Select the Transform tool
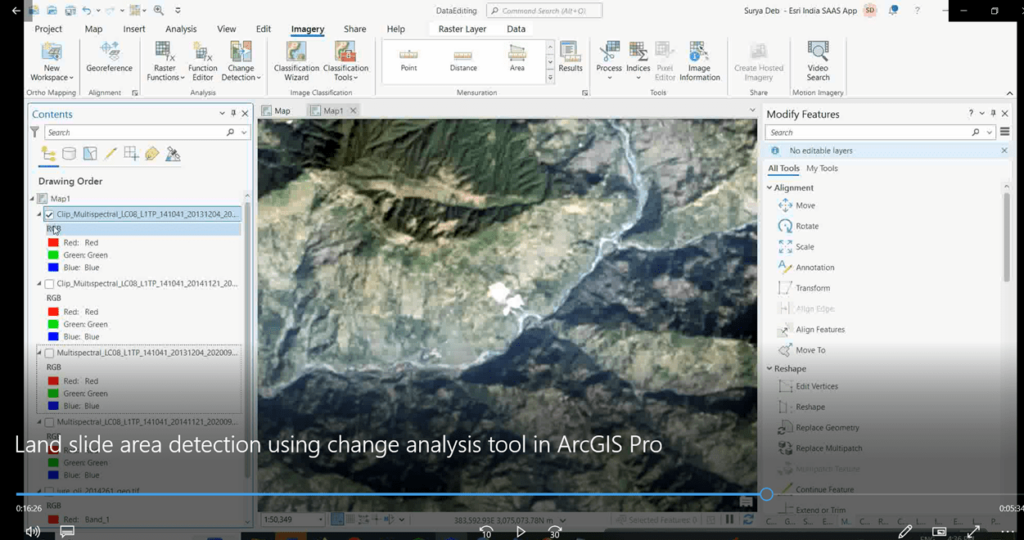Screen dimensions: 1024x540 (x=804, y=288)
